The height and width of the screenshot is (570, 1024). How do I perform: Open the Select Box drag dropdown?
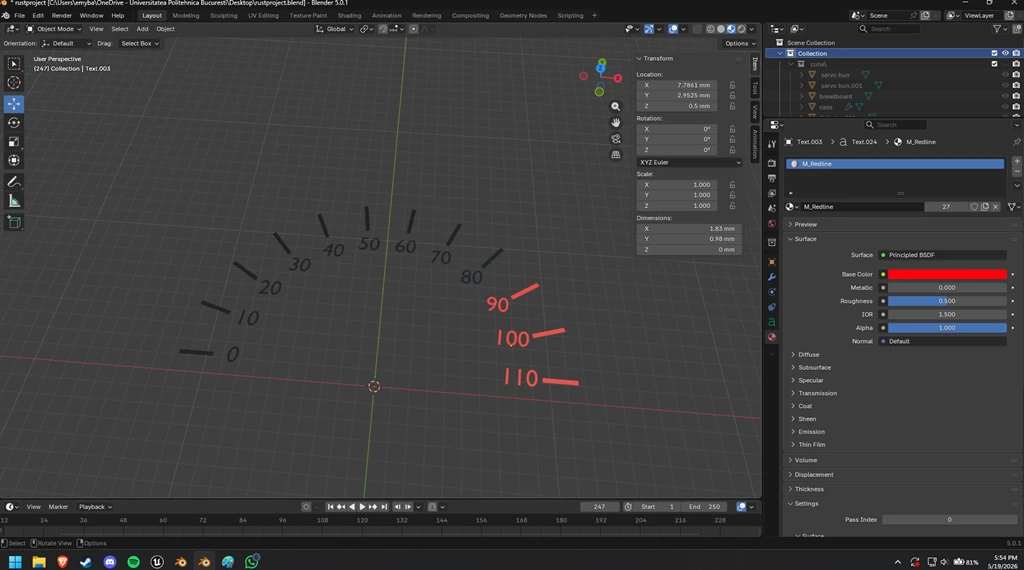(140, 44)
